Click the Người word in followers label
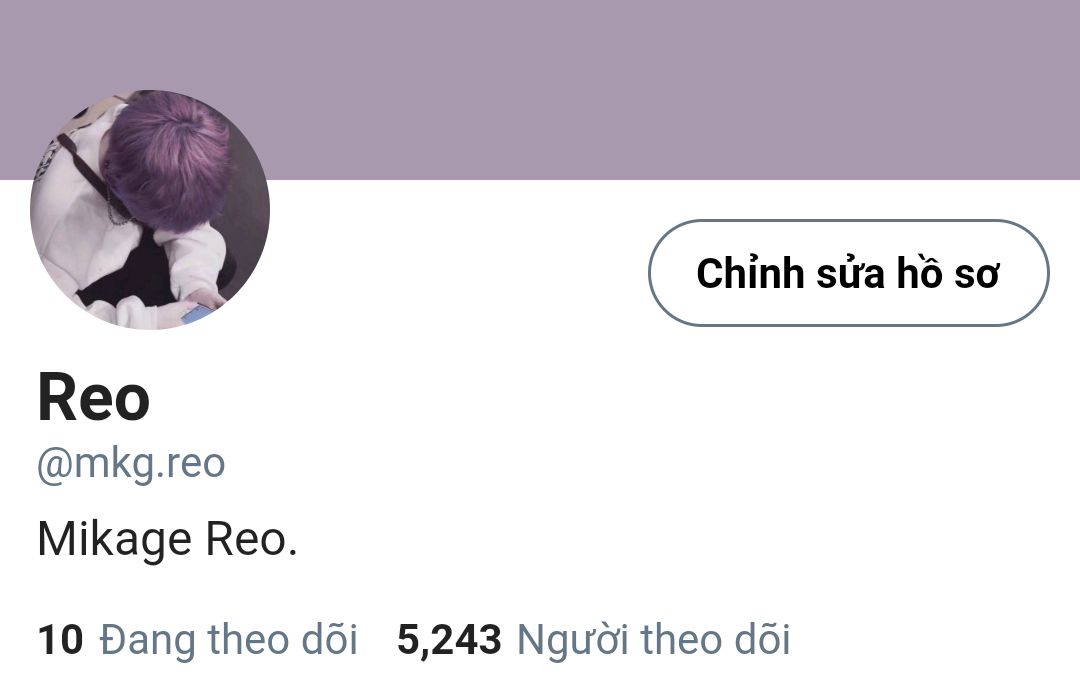This screenshot has height=699, width=1080. coord(572,640)
